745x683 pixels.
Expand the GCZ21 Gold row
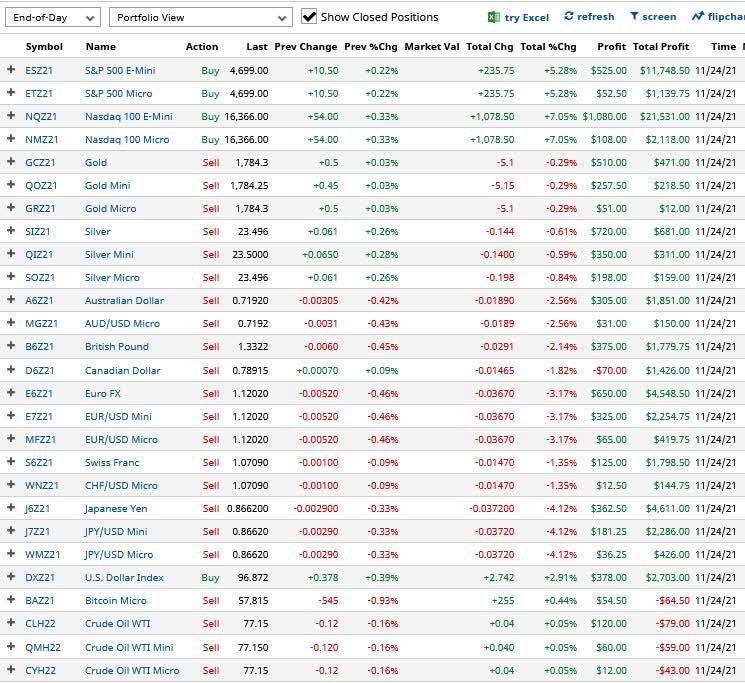click(11, 162)
